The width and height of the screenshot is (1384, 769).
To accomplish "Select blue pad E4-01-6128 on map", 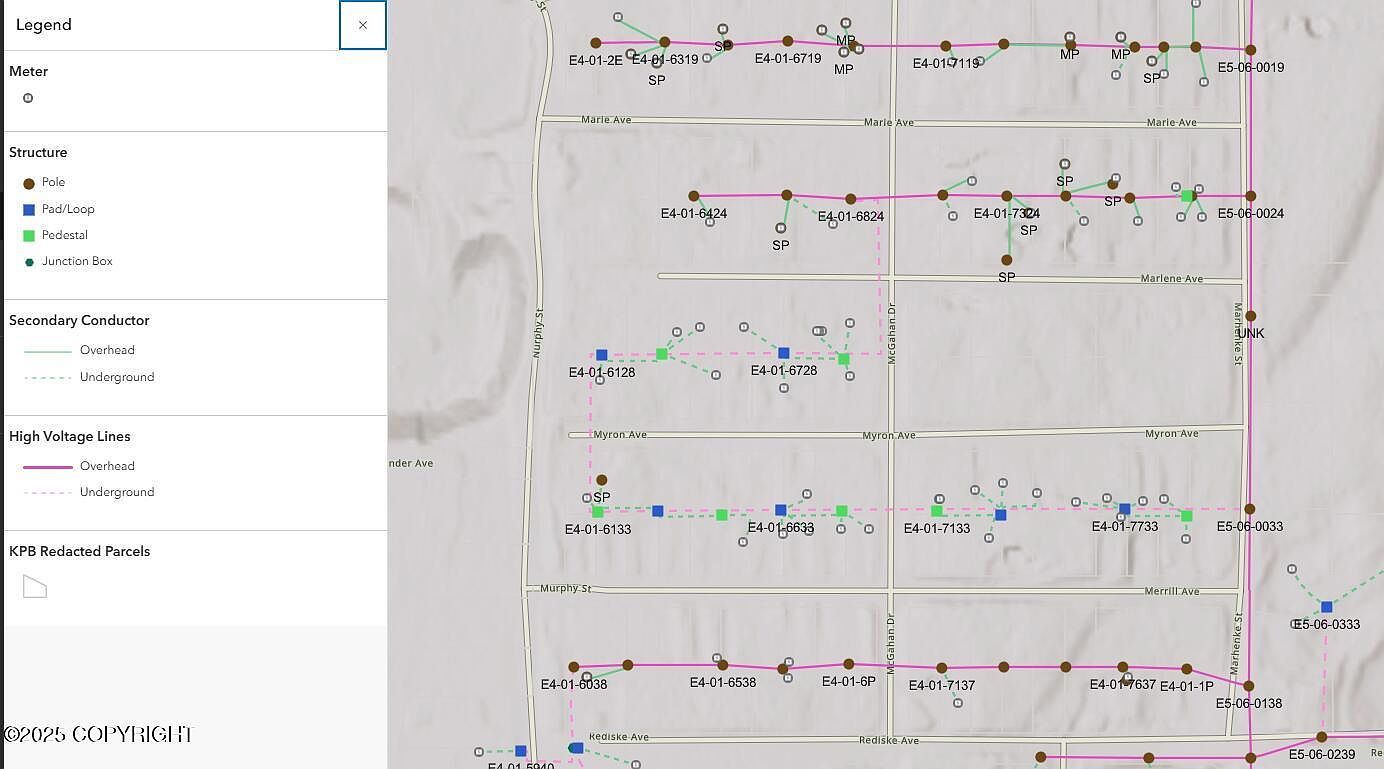I will pyautogui.click(x=601, y=355).
